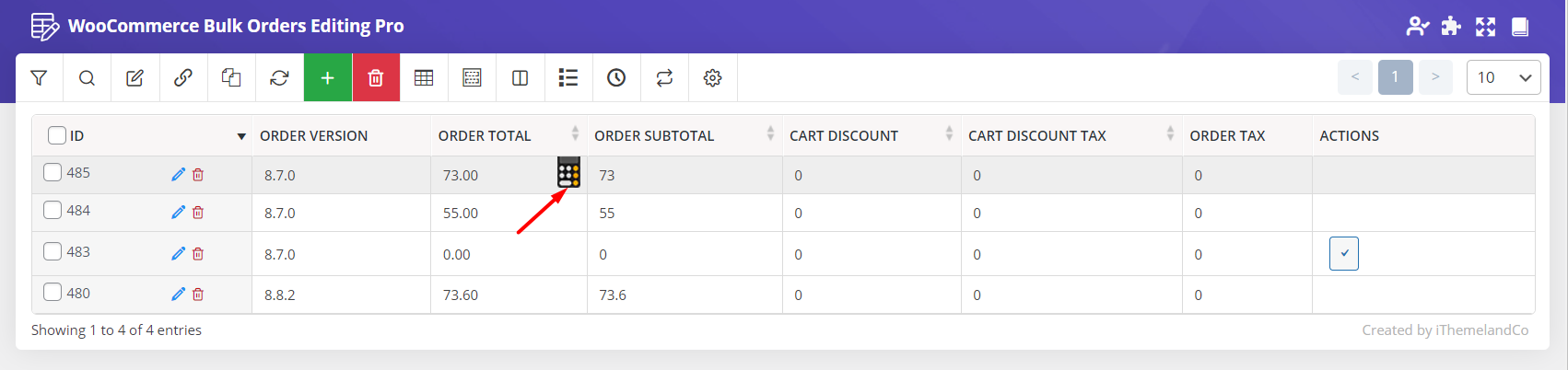Delete order 483 using row trash icon
This screenshot has width=1568, height=370.
198,254
